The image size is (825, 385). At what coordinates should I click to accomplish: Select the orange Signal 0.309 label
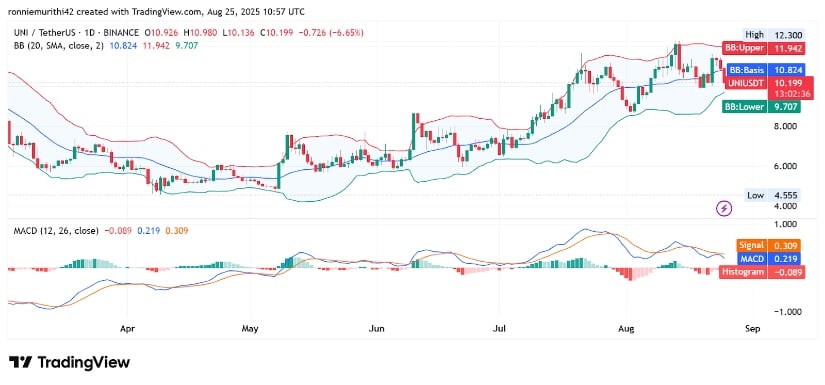click(769, 246)
